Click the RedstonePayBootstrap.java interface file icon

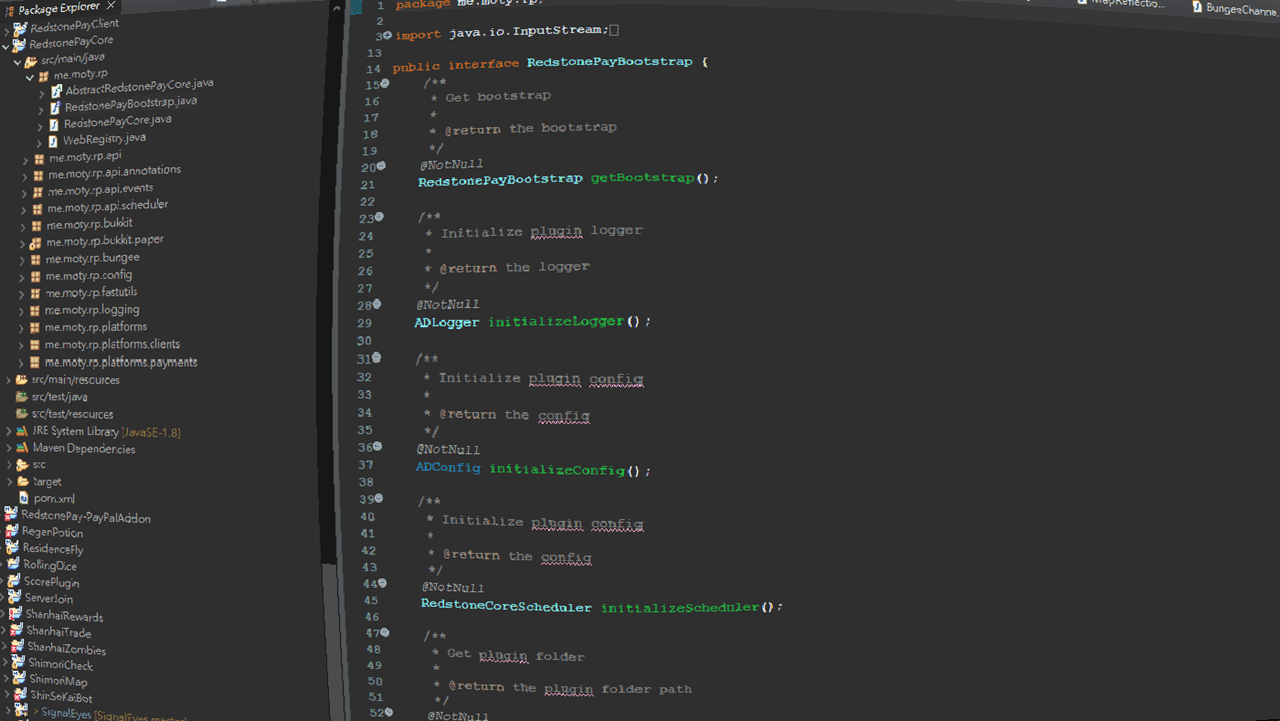[55, 107]
